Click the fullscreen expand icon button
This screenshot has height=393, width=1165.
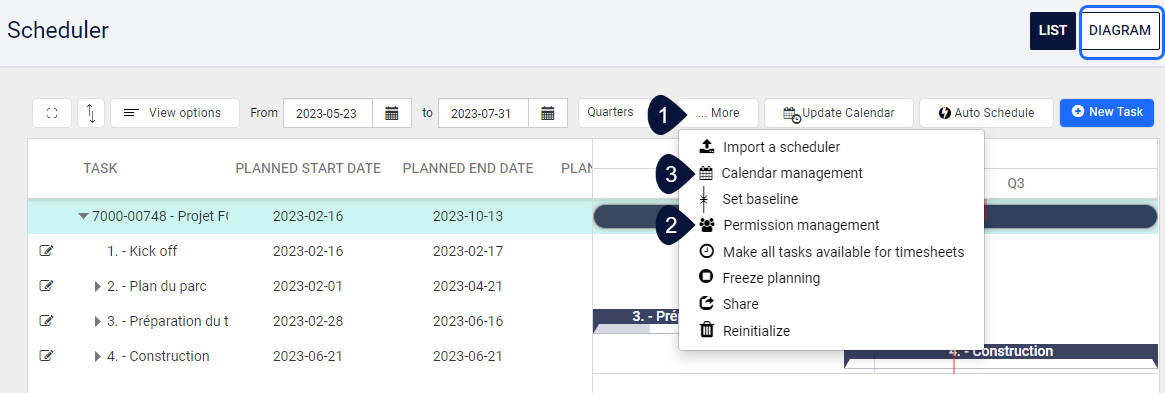52,113
